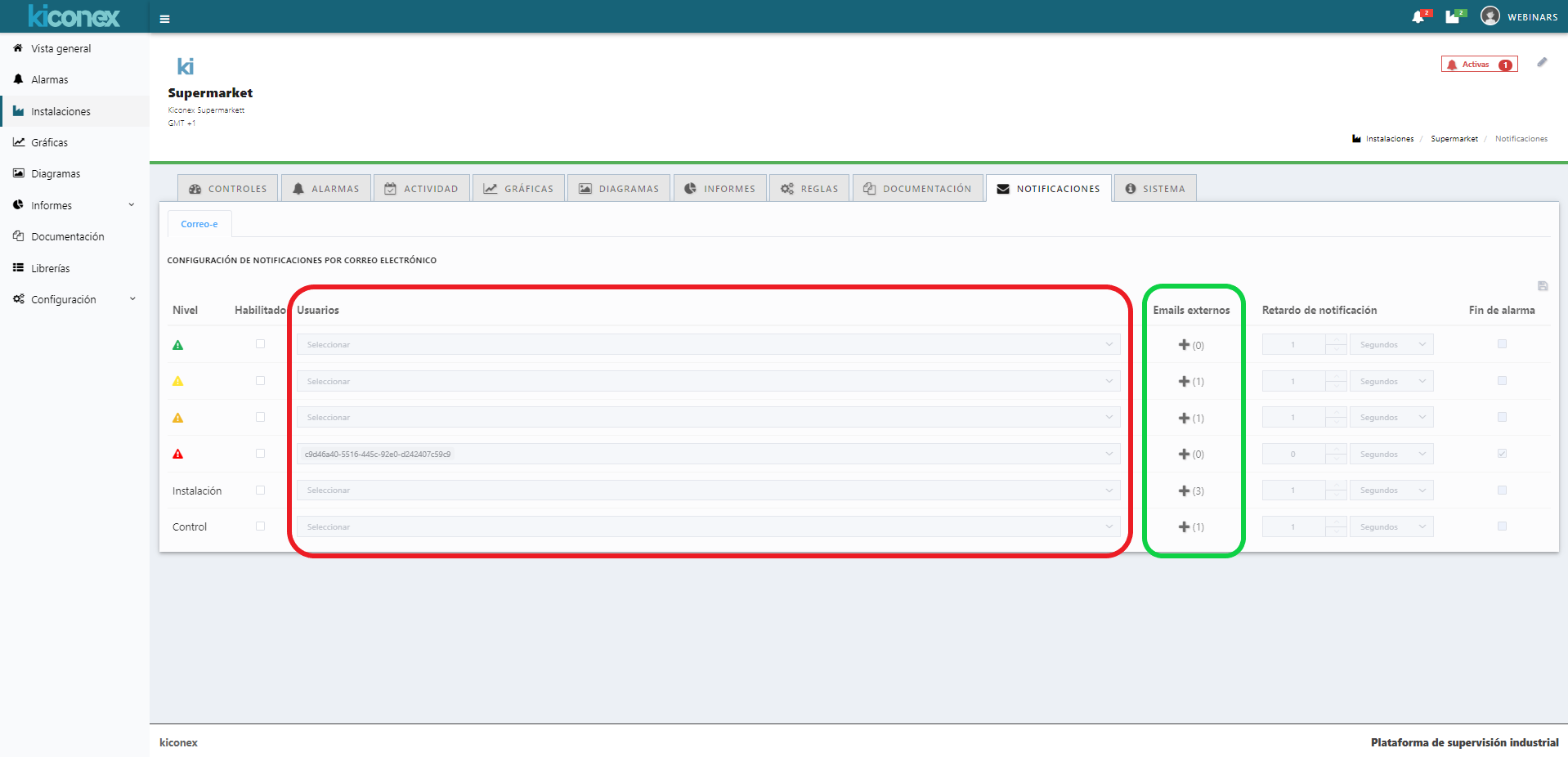Toggle Habilitado checkbox for Control row
This screenshot has height=757, width=1568.
[x=260, y=526]
